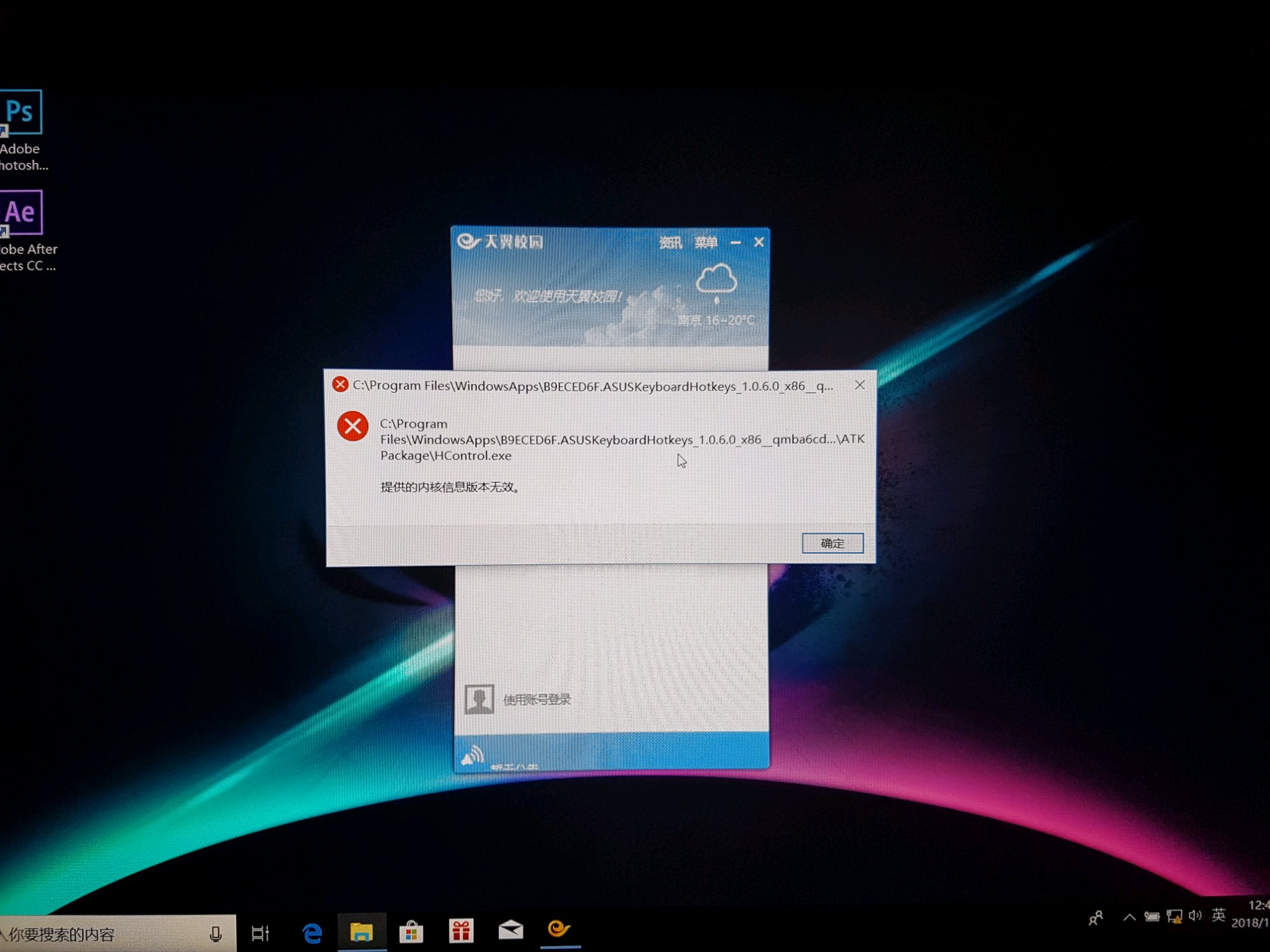Click the 天翼校园 logo in title bar
The width and height of the screenshot is (1270, 952).
click(500, 242)
